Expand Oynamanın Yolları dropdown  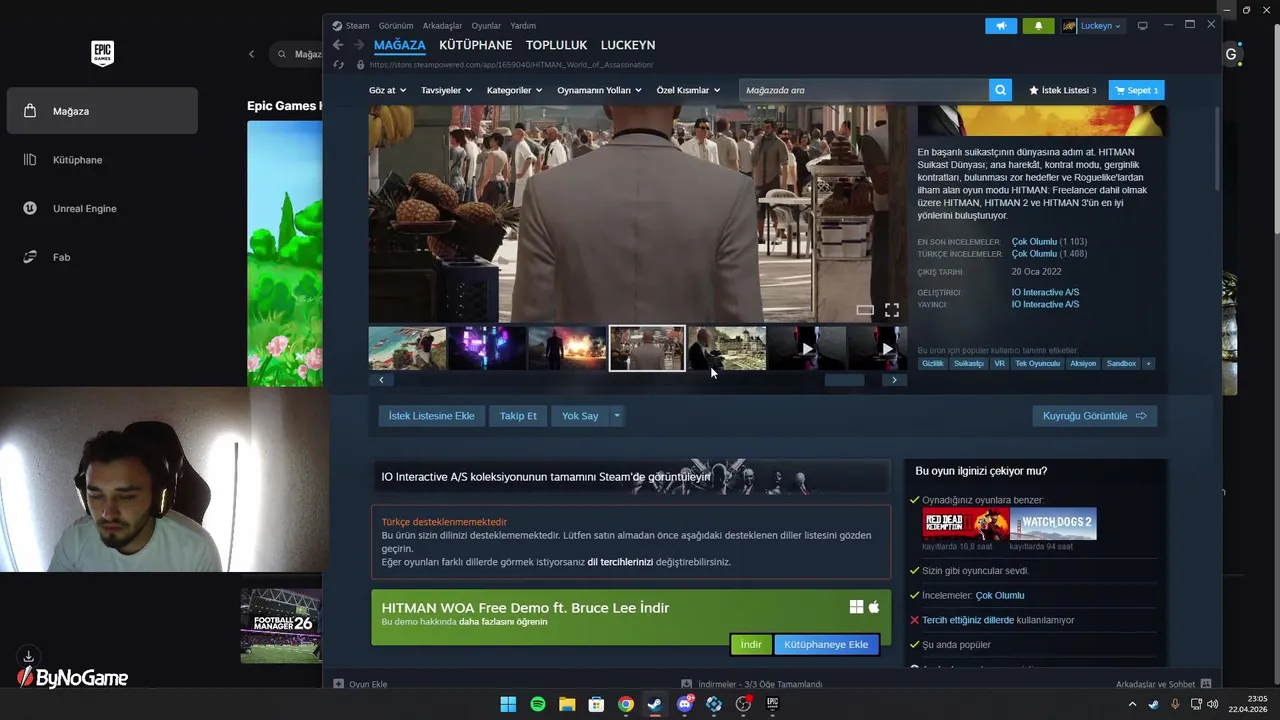(600, 90)
